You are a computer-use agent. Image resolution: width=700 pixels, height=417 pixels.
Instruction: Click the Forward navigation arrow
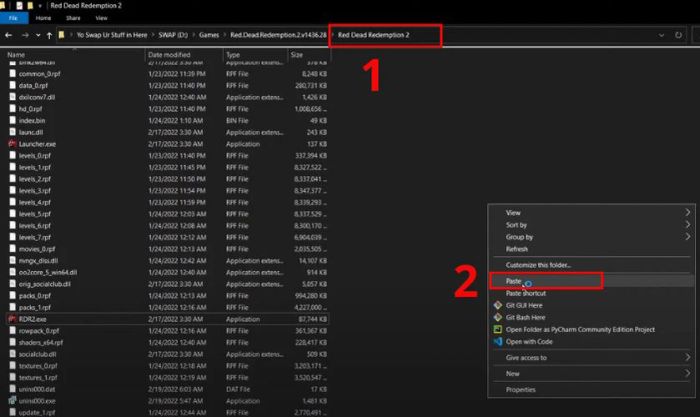(x=25, y=35)
